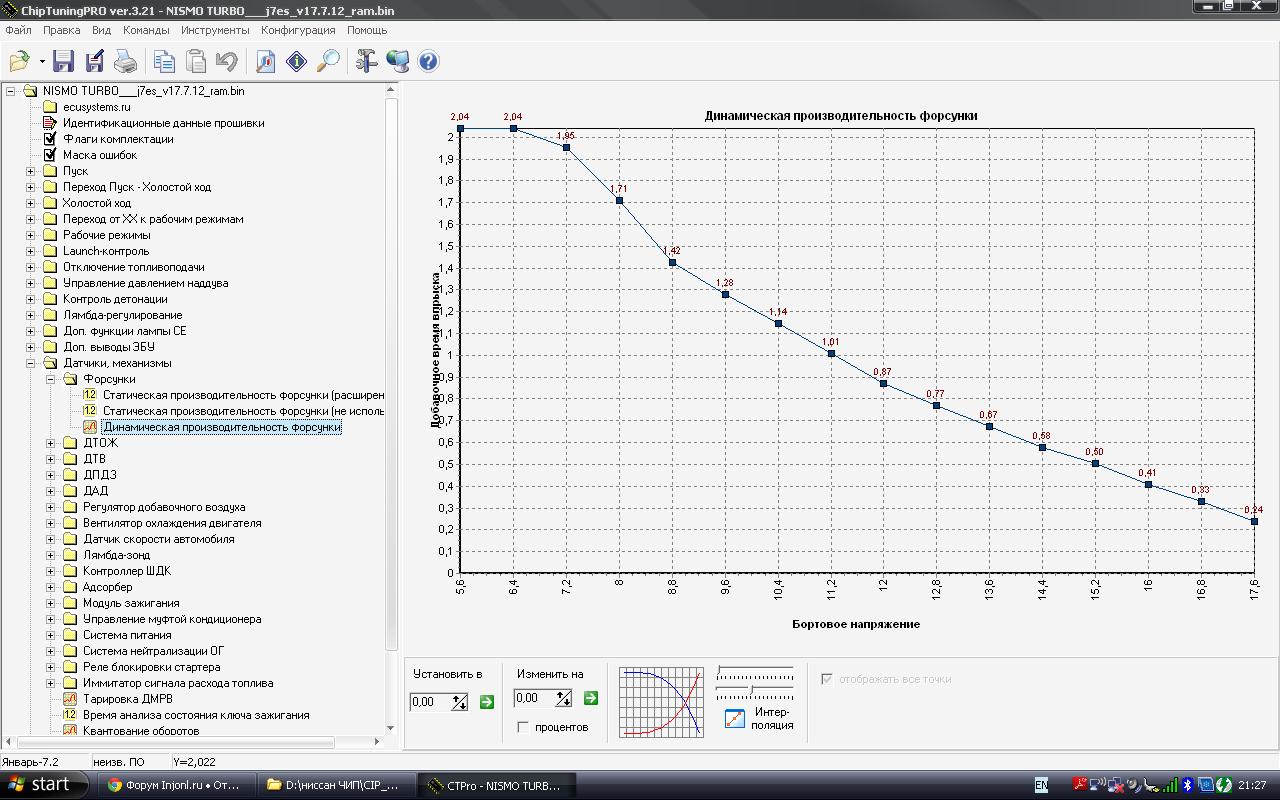Expand the 'Рабочие режимы' folder
The height and width of the screenshot is (800, 1280).
pyautogui.click(x=30, y=235)
